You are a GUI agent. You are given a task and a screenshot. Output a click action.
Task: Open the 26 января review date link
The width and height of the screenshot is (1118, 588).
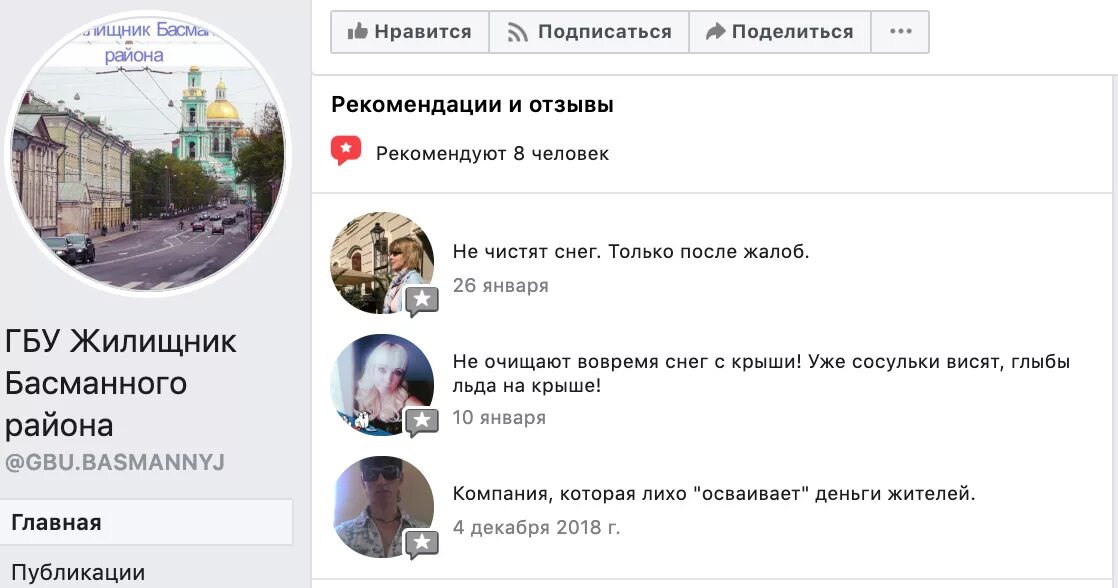[x=501, y=286]
